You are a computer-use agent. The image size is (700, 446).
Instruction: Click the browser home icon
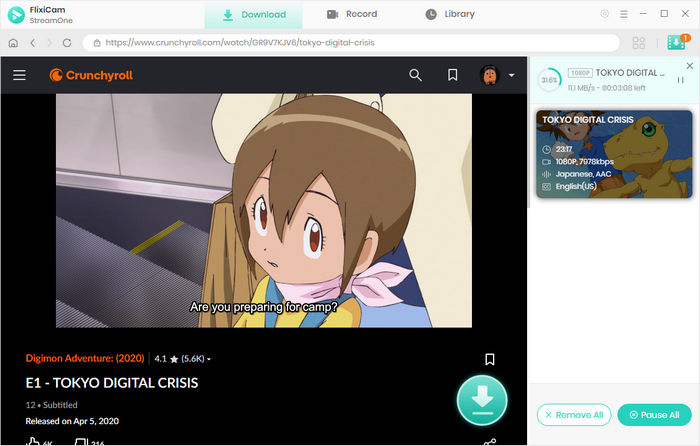click(x=14, y=43)
